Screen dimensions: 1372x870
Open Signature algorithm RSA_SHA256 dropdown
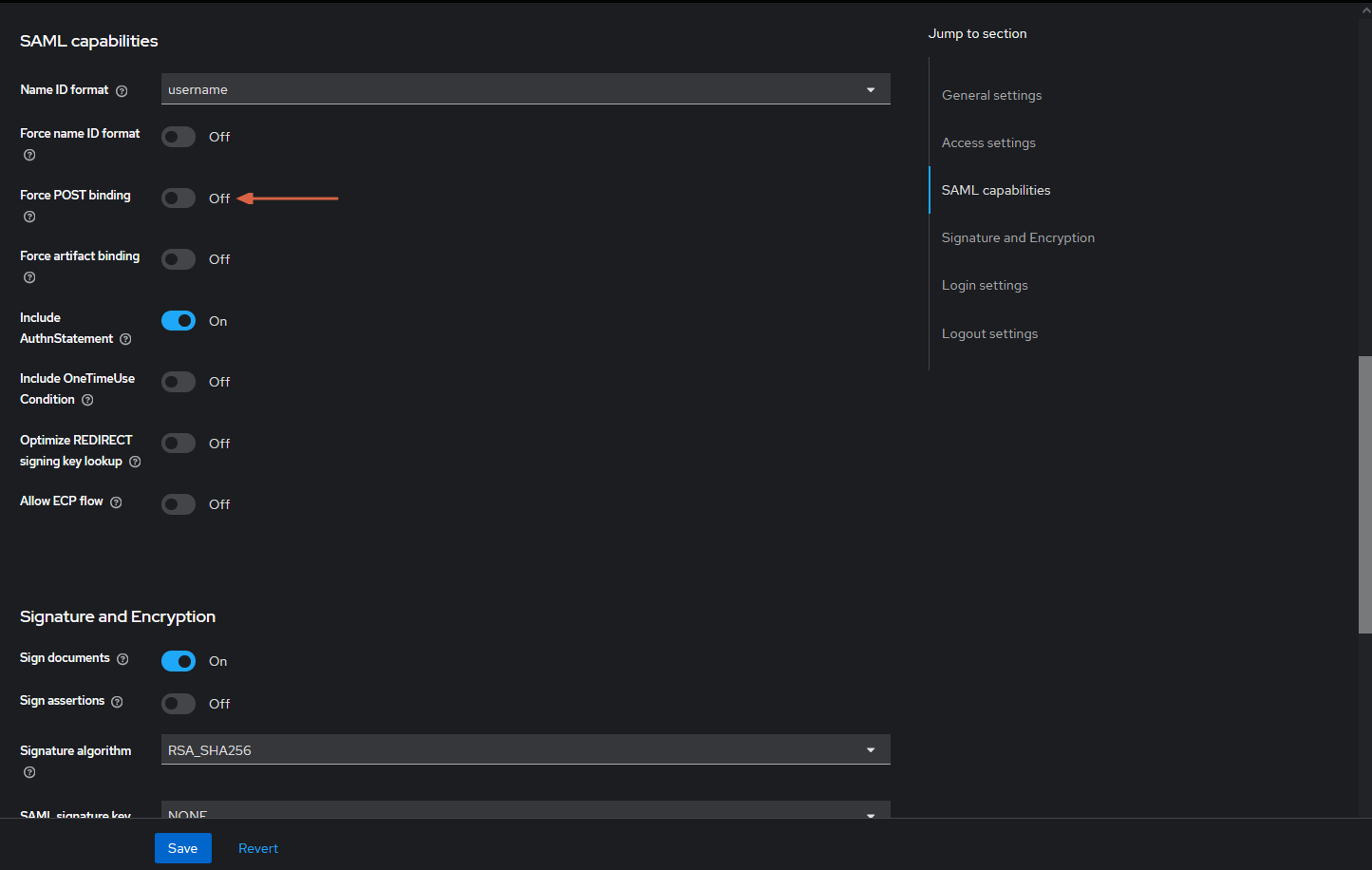526,749
